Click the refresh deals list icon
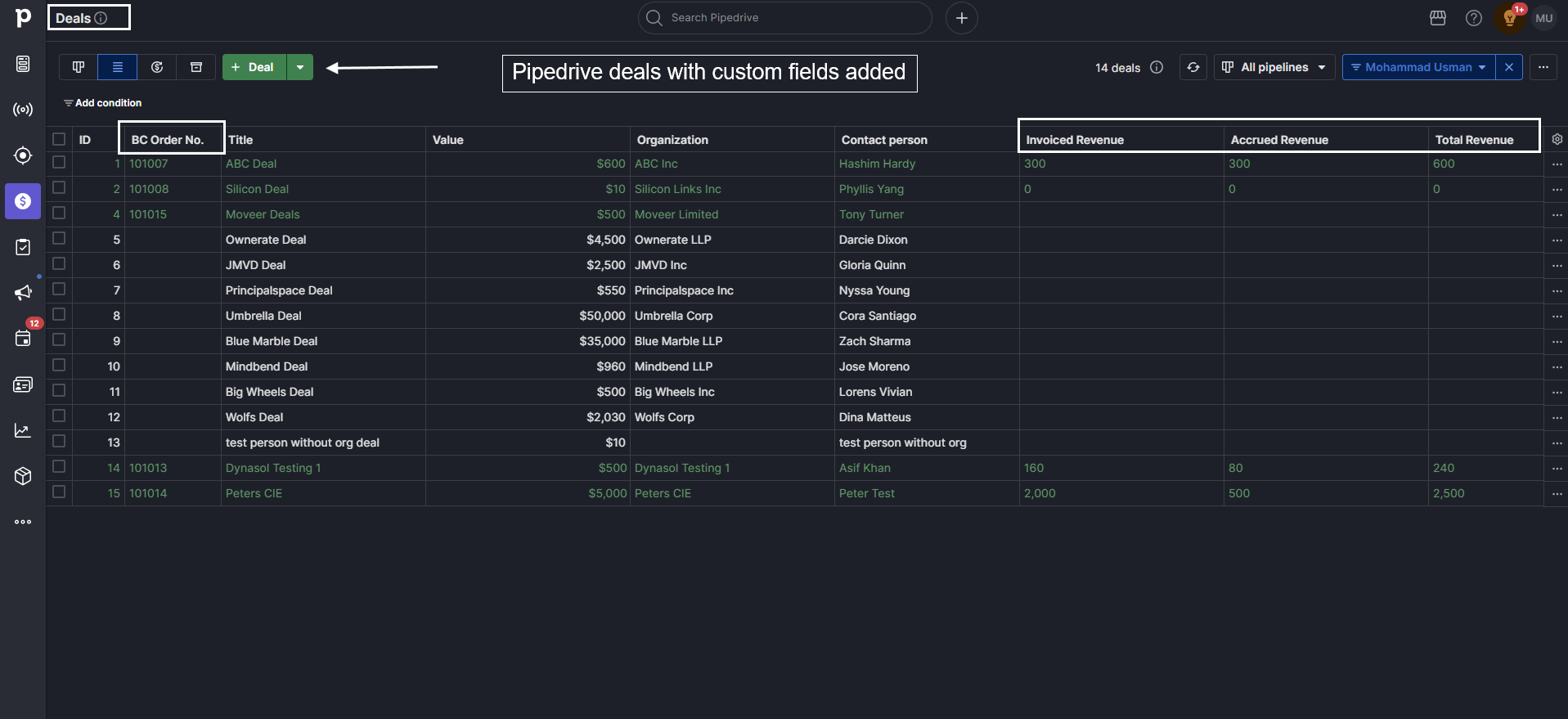1568x719 pixels. click(x=1193, y=67)
